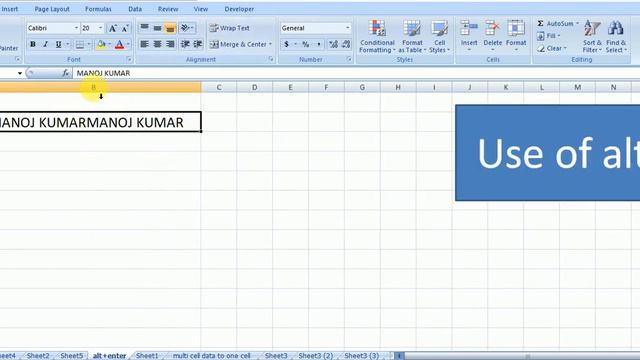Toggle top align in the Alignment group
This screenshot has width=640, height=360.
144,28
